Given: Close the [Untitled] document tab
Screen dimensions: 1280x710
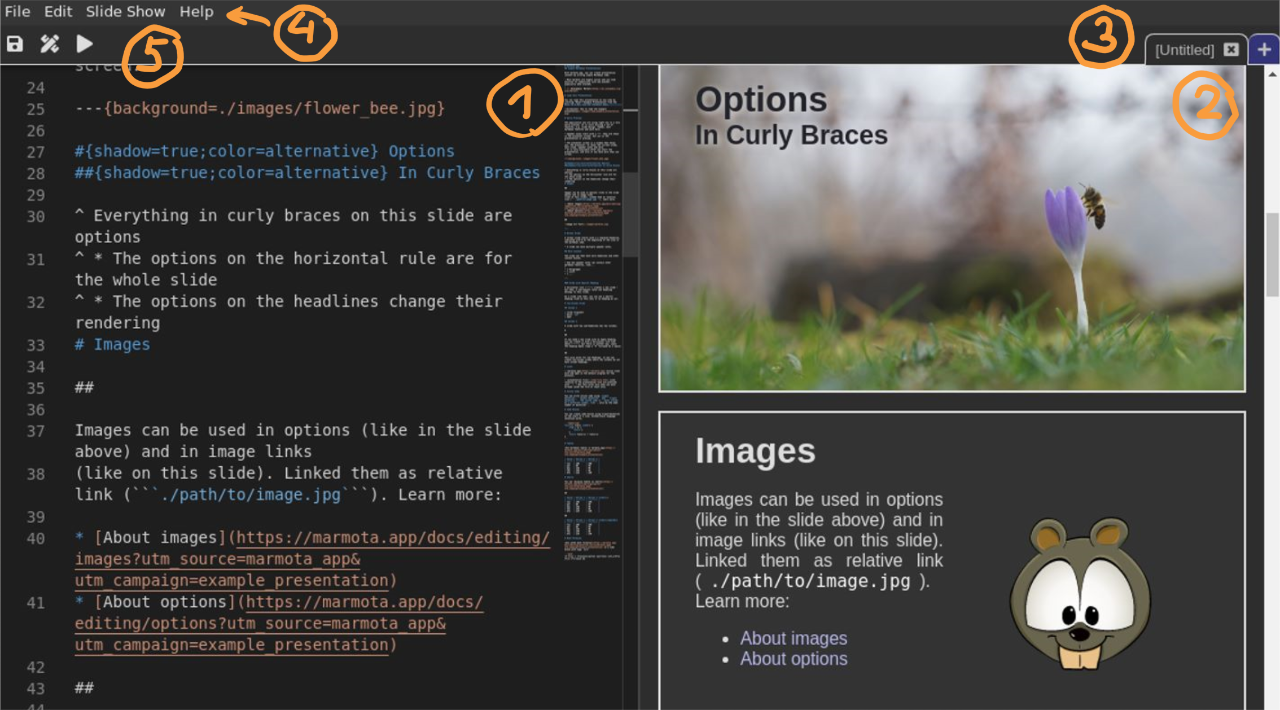Looking at the screenshot, I should click(x=1231, y=49).
